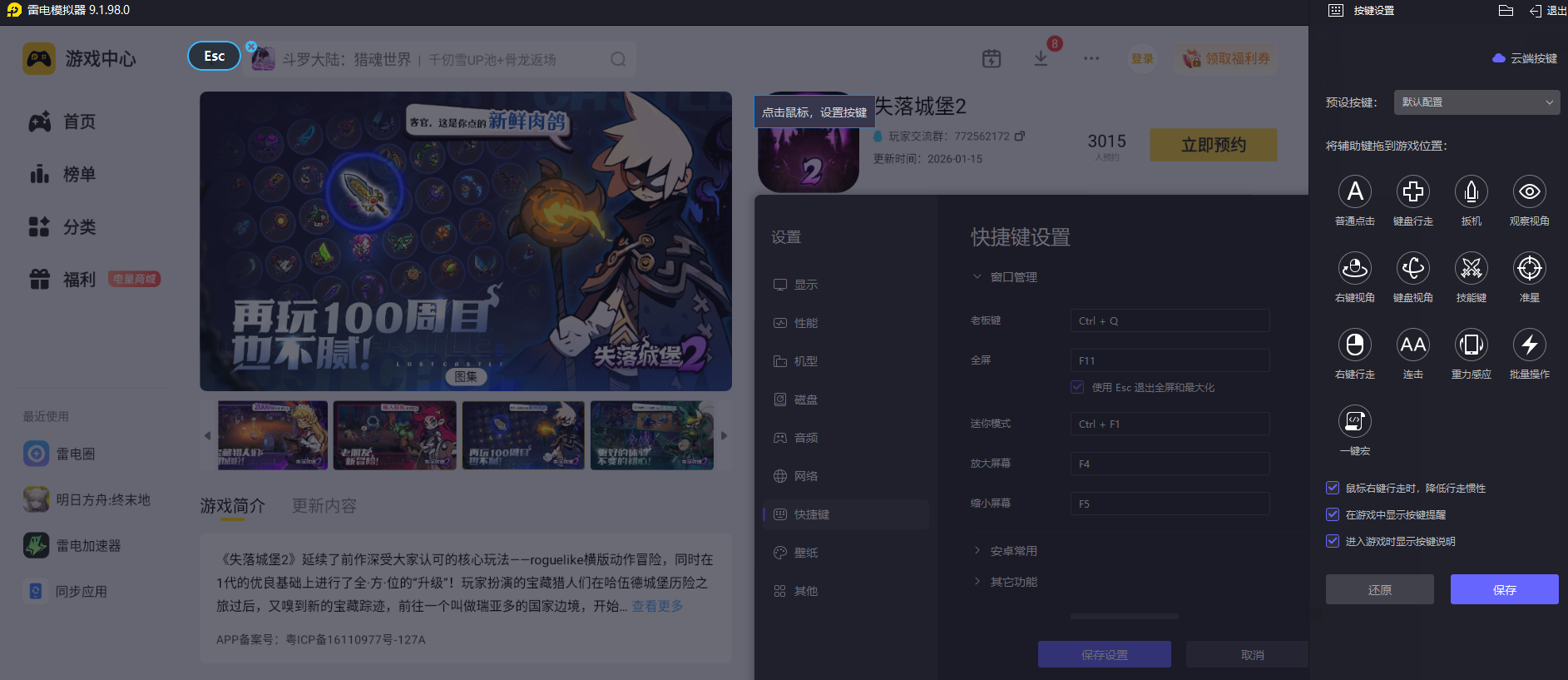
Task: Click the 缩小屏幕 F5 shortcut field
Action: click(x=1170, y=504)
